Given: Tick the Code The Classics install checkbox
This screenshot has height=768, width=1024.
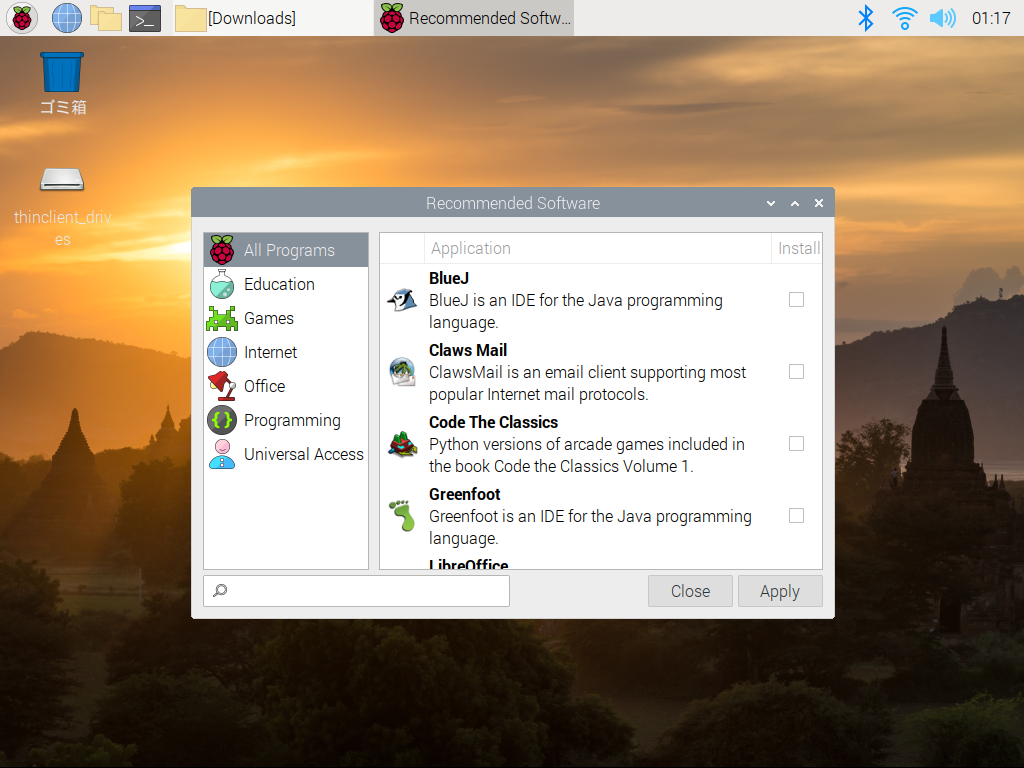Looking at the screenshot, I should [x=796, y=443].
